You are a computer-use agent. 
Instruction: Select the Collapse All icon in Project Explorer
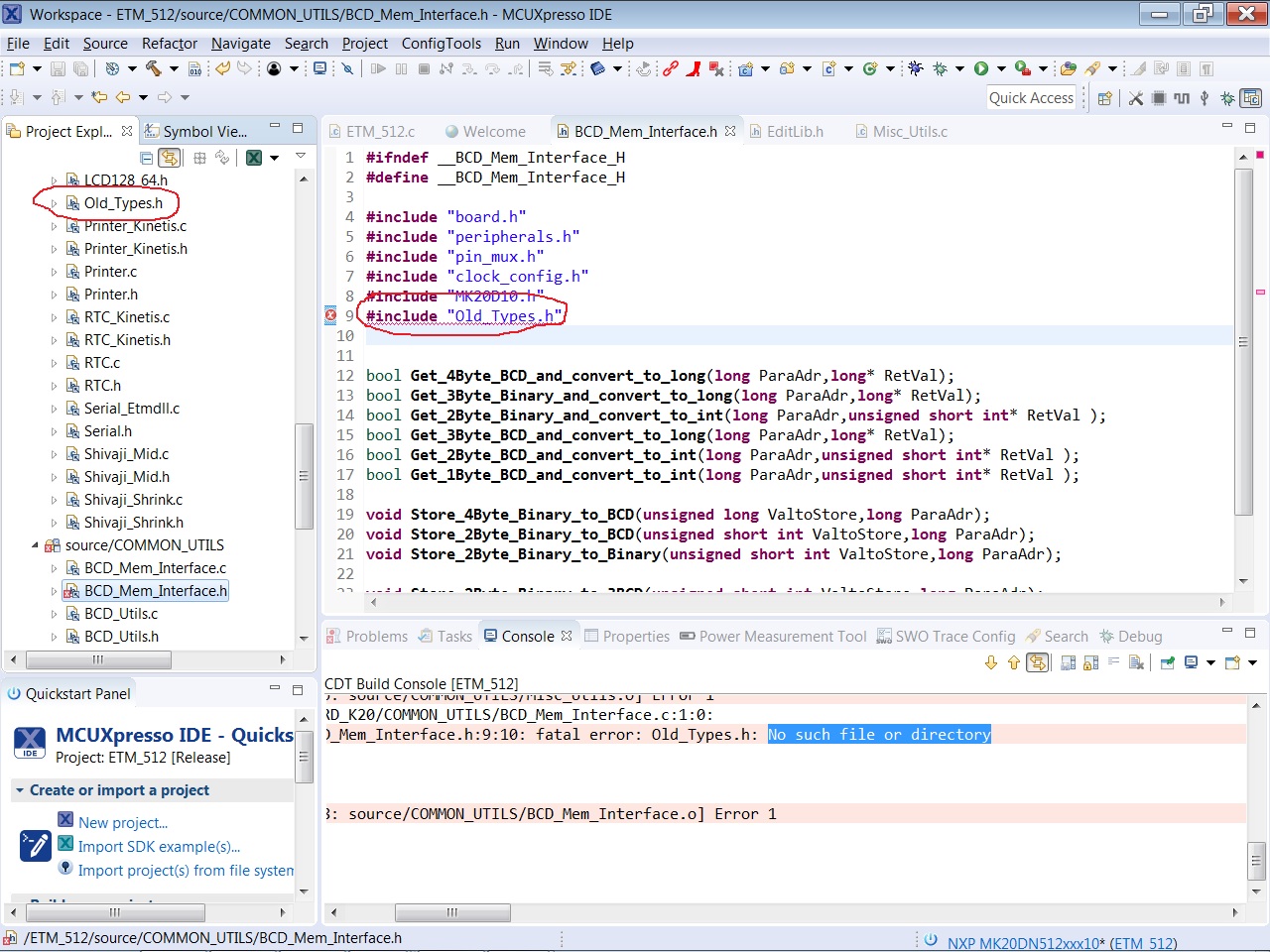(145, 155)
